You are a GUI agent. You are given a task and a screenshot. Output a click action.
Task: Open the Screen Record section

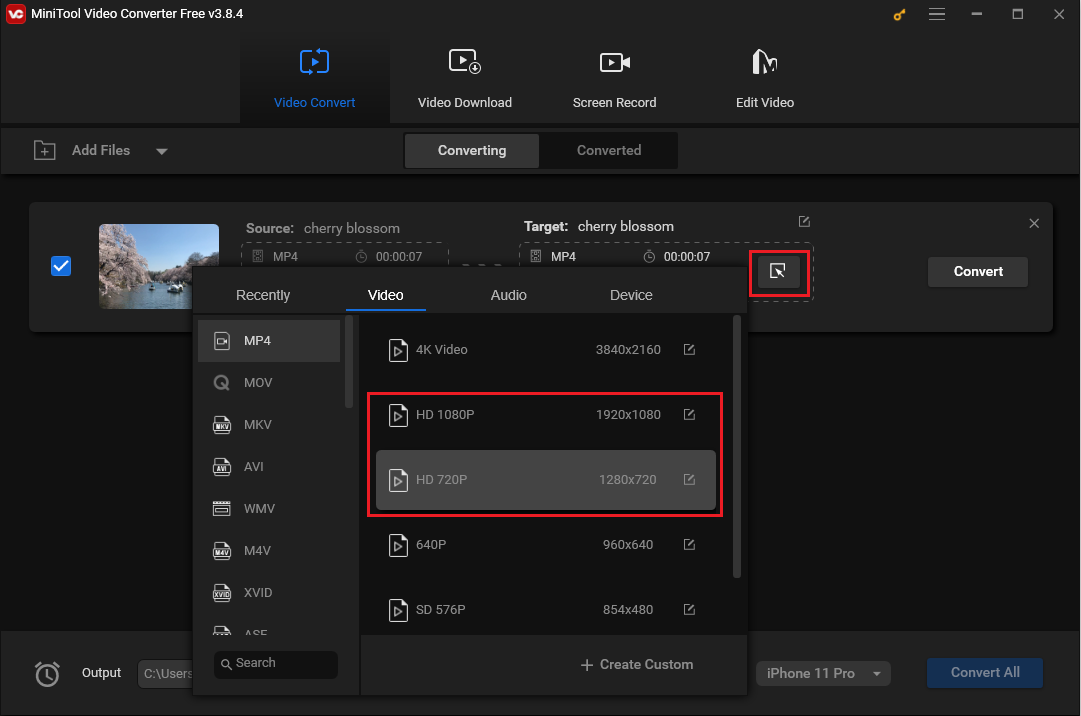[x=614, y=79]
